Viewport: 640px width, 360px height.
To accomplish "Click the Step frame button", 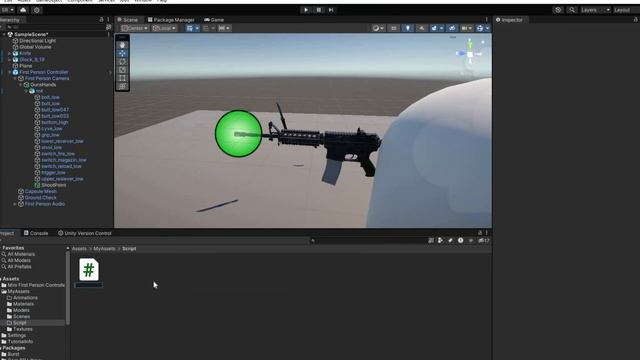I will point(331,10).
